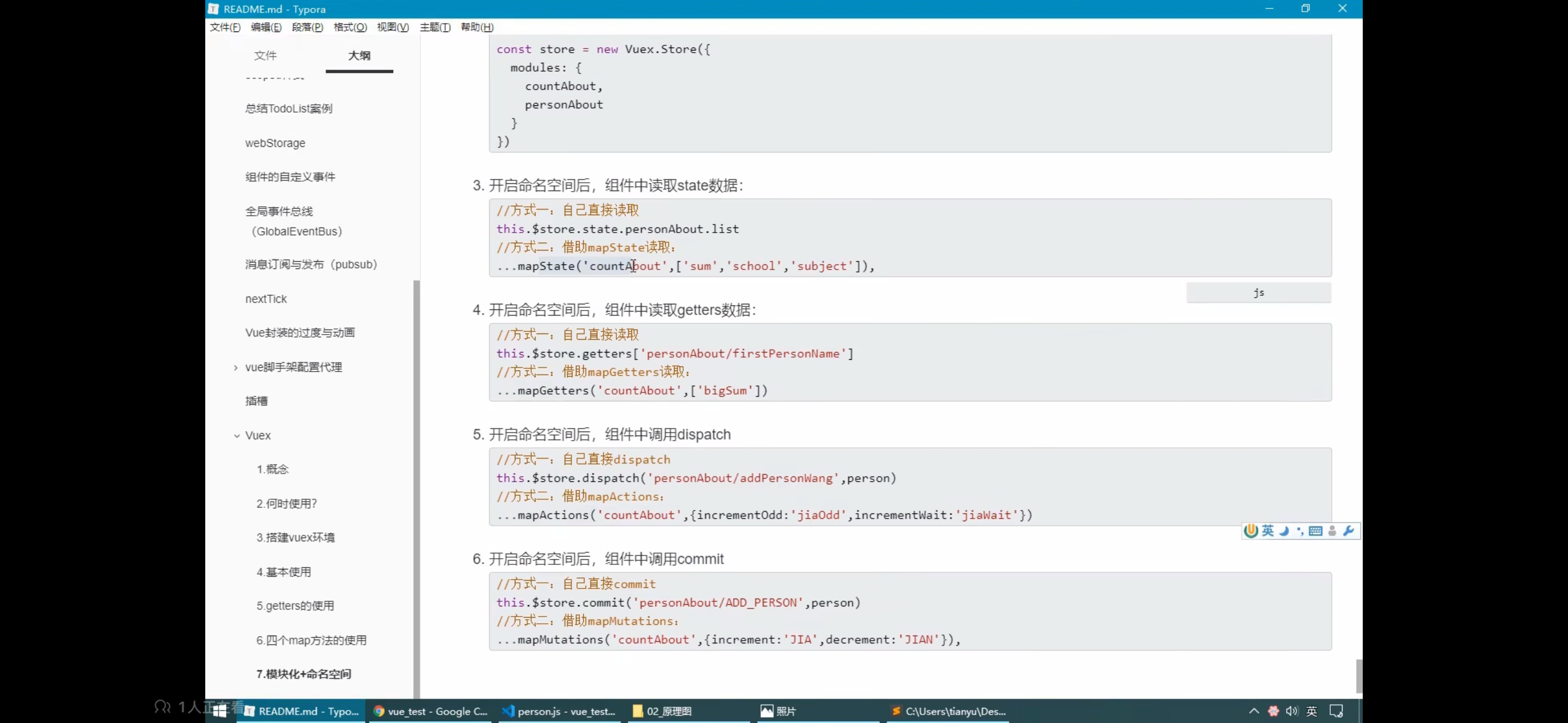1568x723 pixels.
Task: Open the js code language selector
Action: pos(1258,293)
